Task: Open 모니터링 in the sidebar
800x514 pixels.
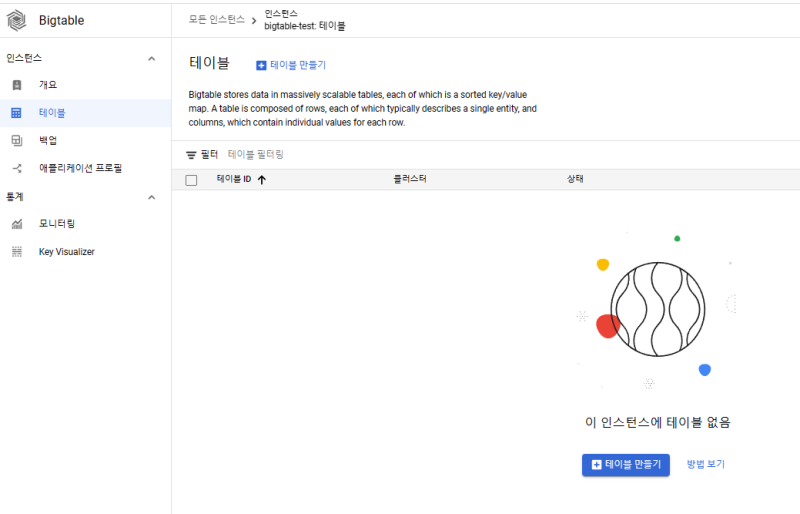Action: (x=86, y=224)
